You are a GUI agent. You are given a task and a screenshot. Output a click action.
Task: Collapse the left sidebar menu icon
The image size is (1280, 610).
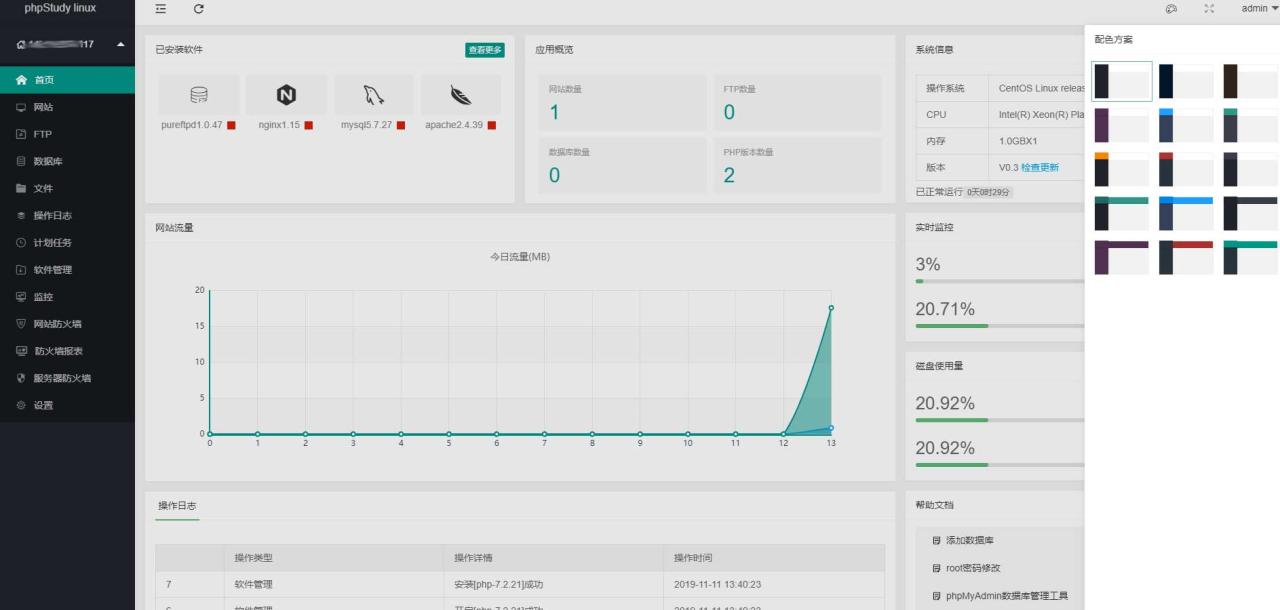click(x=161, y=9)
